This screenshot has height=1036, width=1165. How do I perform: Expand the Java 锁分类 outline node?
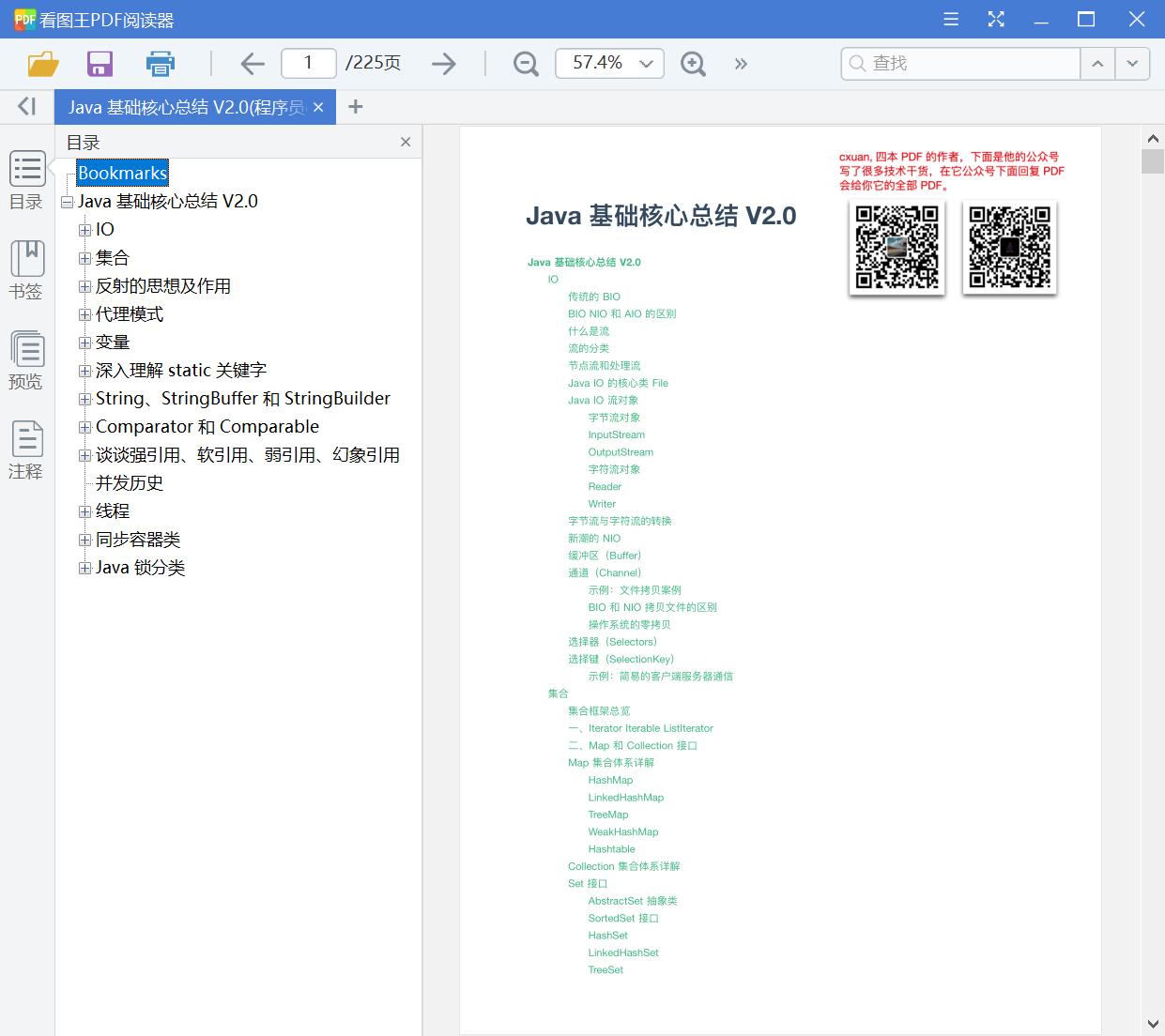(x=84, y=568)
